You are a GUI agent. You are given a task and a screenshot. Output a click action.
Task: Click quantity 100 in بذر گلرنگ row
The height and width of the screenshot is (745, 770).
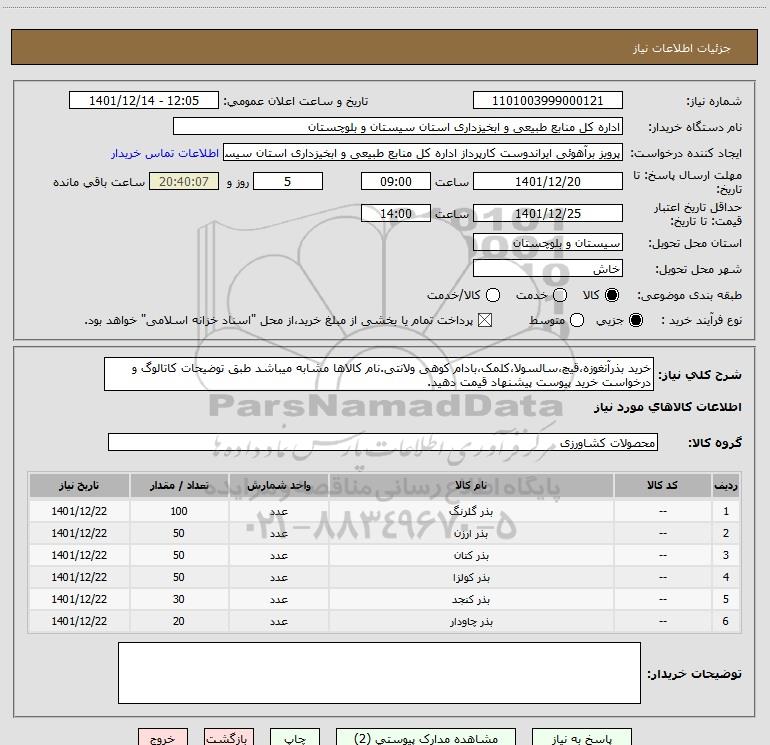179,511
